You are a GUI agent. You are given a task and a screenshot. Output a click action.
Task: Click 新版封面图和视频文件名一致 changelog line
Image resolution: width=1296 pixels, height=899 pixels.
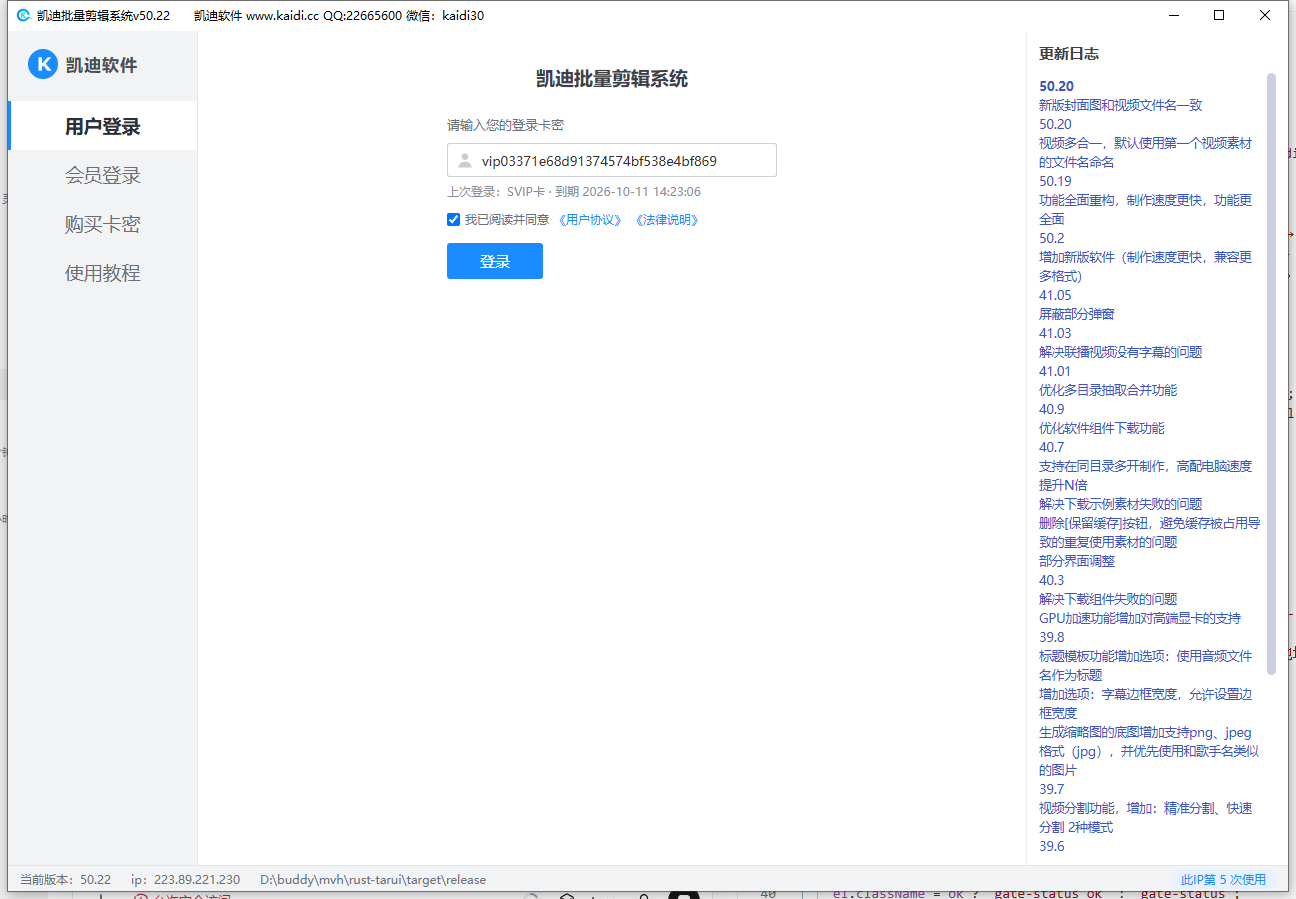[x=1120, y=105]
